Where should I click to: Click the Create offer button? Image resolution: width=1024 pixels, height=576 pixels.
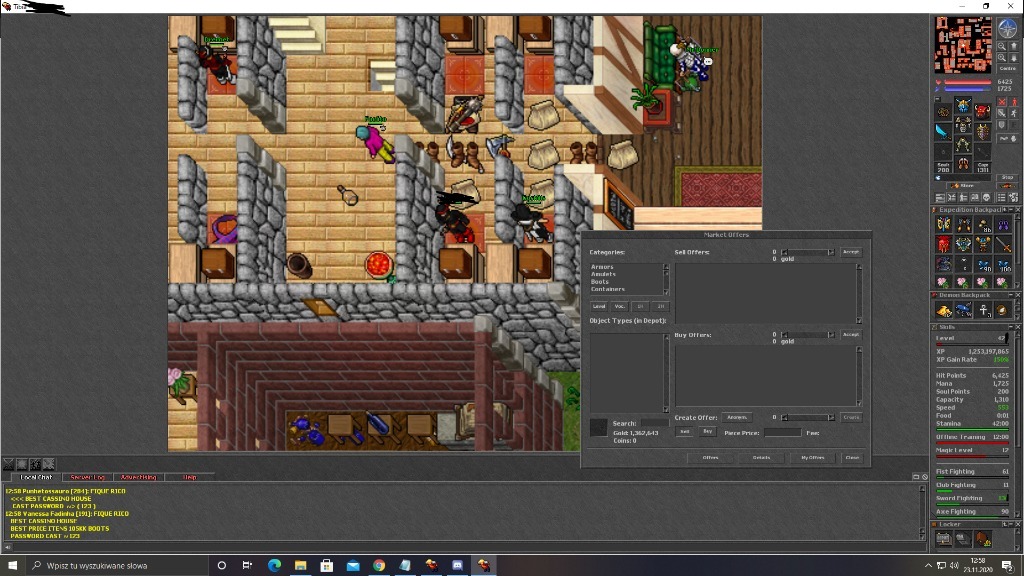(850, 417)
